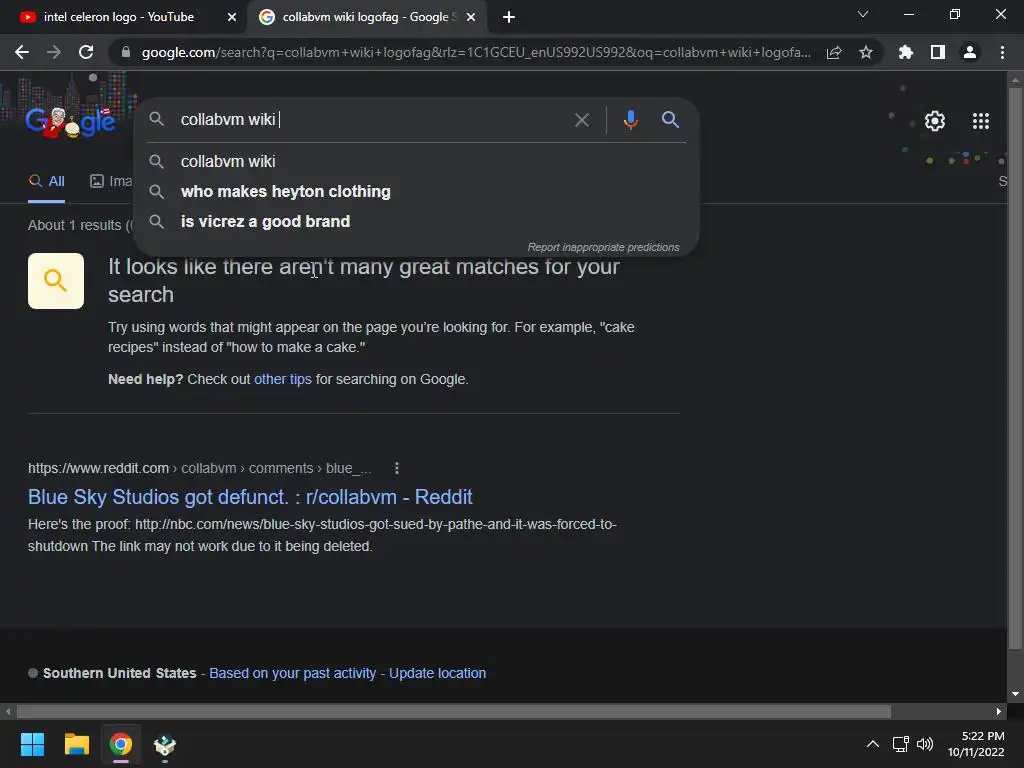Open Google quick settings gear
Viewport: 1024px width, 768px height.
(935, 121)
